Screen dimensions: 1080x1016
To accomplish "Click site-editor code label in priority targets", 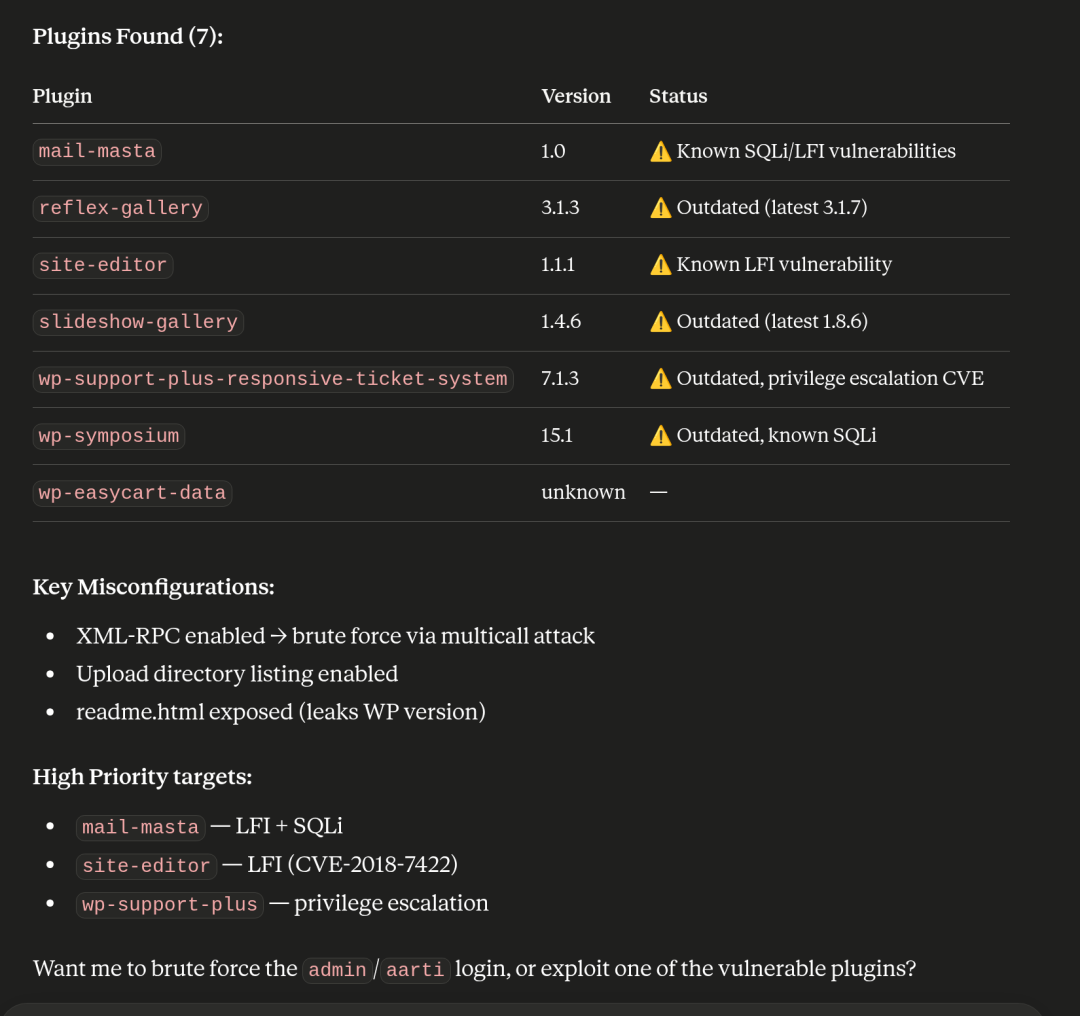I will (x=146, y=866).
